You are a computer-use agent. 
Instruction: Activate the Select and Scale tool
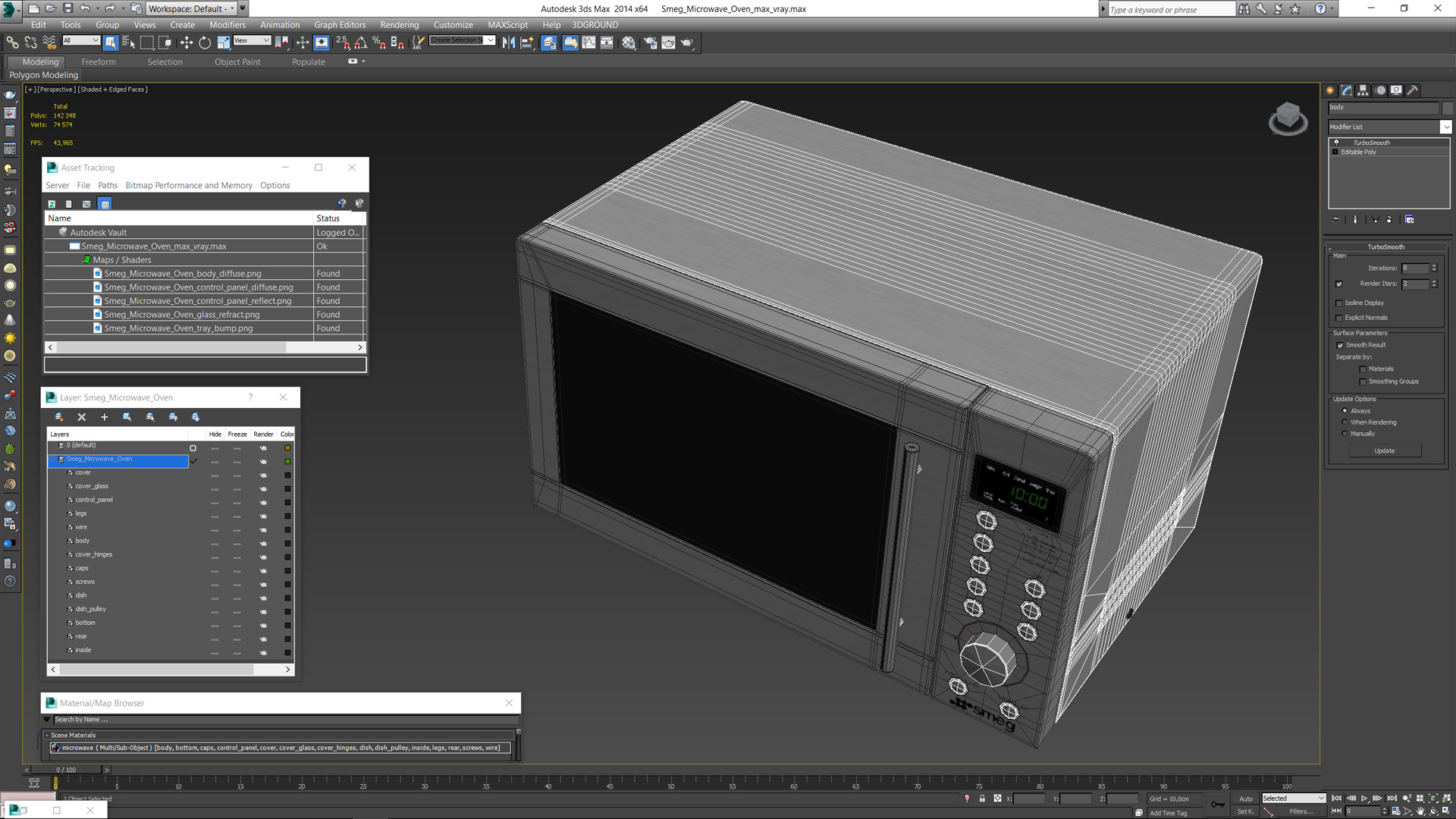point(224,42)
